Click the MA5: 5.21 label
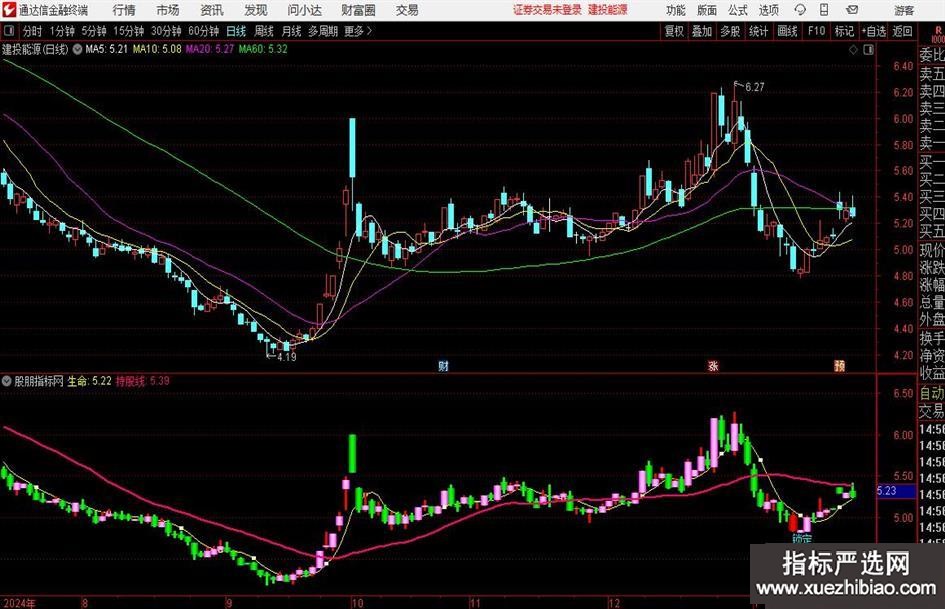945x609 pixels. tap(107, 49)
